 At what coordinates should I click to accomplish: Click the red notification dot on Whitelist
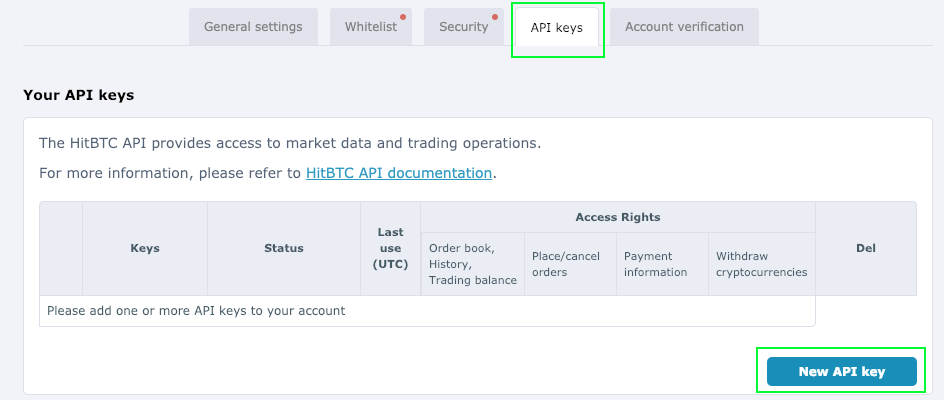403,17
